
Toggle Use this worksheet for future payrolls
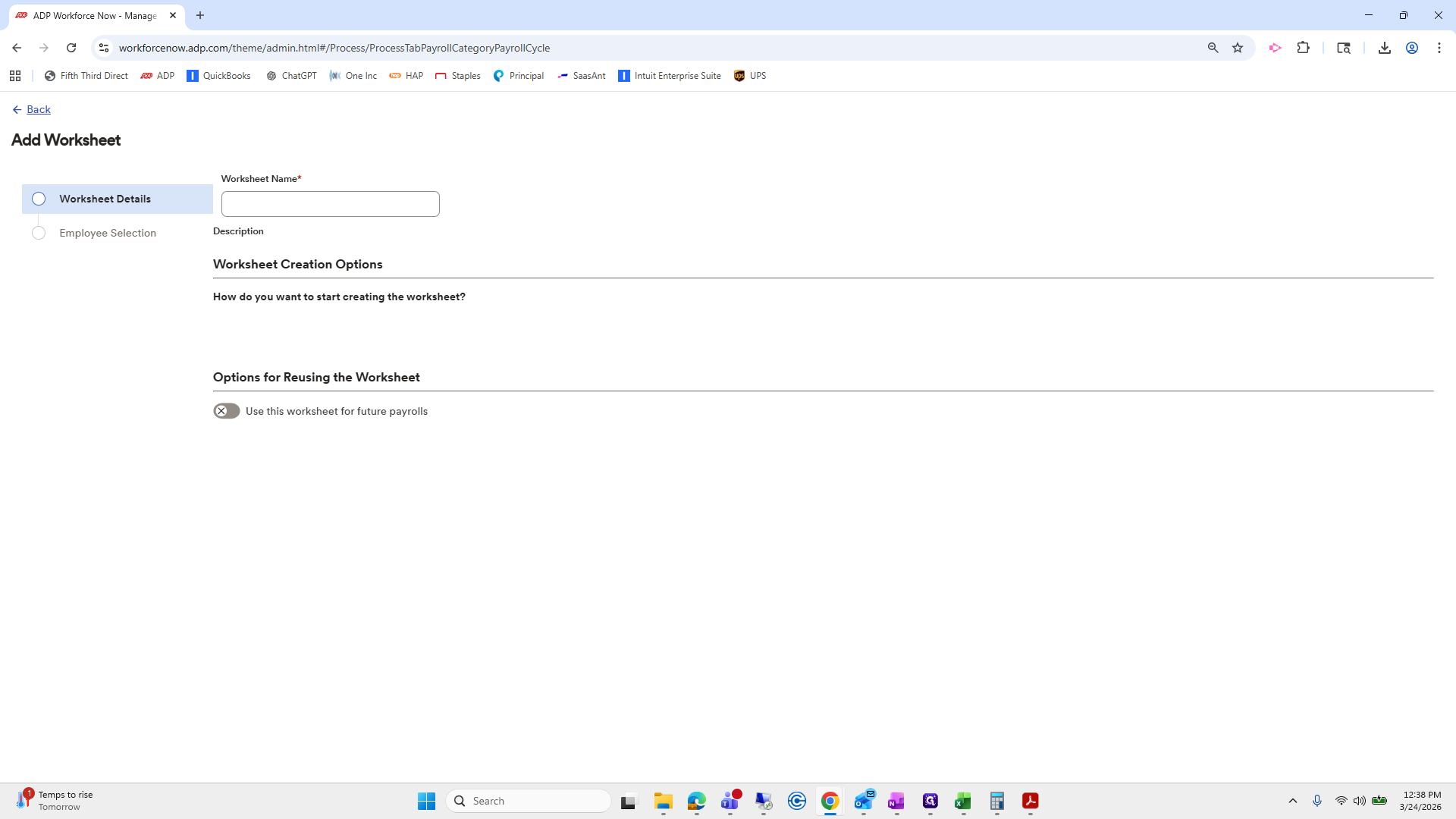pos(226,411)
